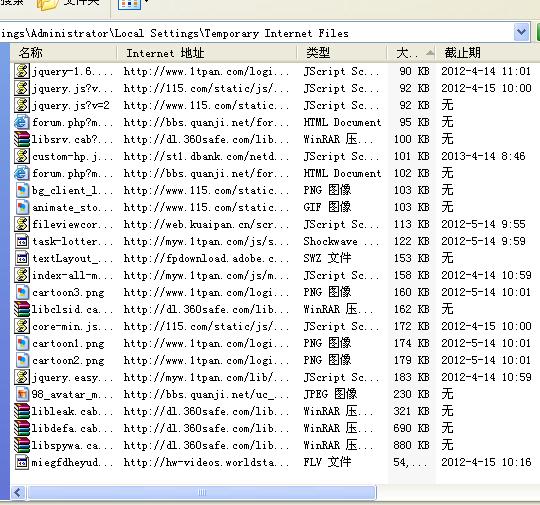Click the 'GIF 图像' type cell
The image size is (540, 505).
click(x=327, y=207)
